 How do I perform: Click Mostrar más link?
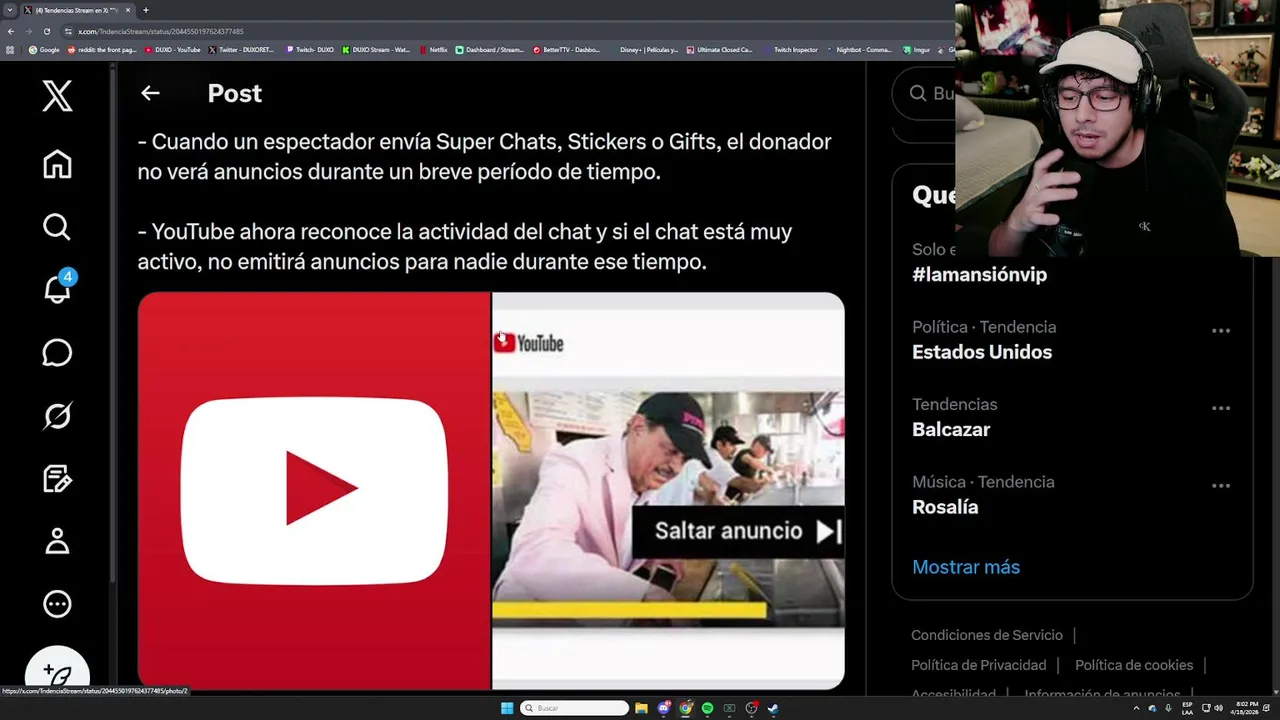point(966,567)
